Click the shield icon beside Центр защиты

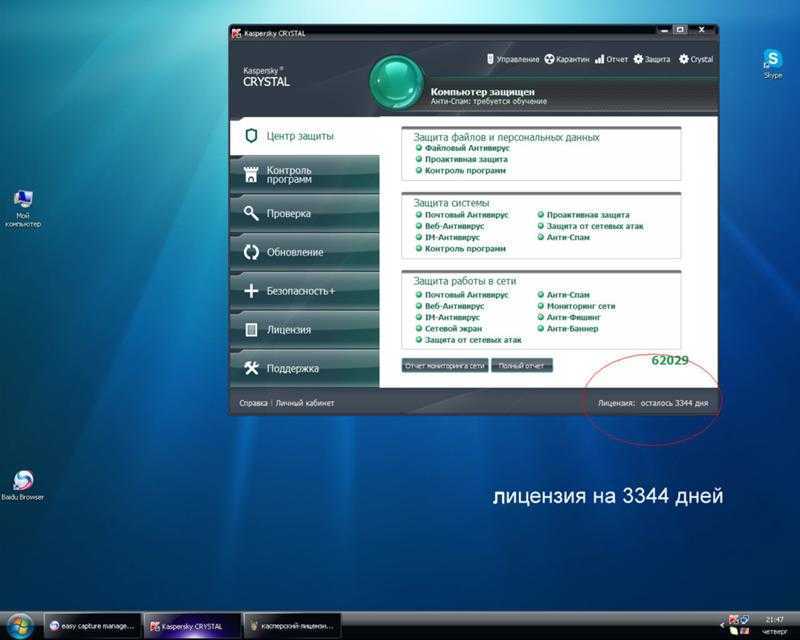251,136
